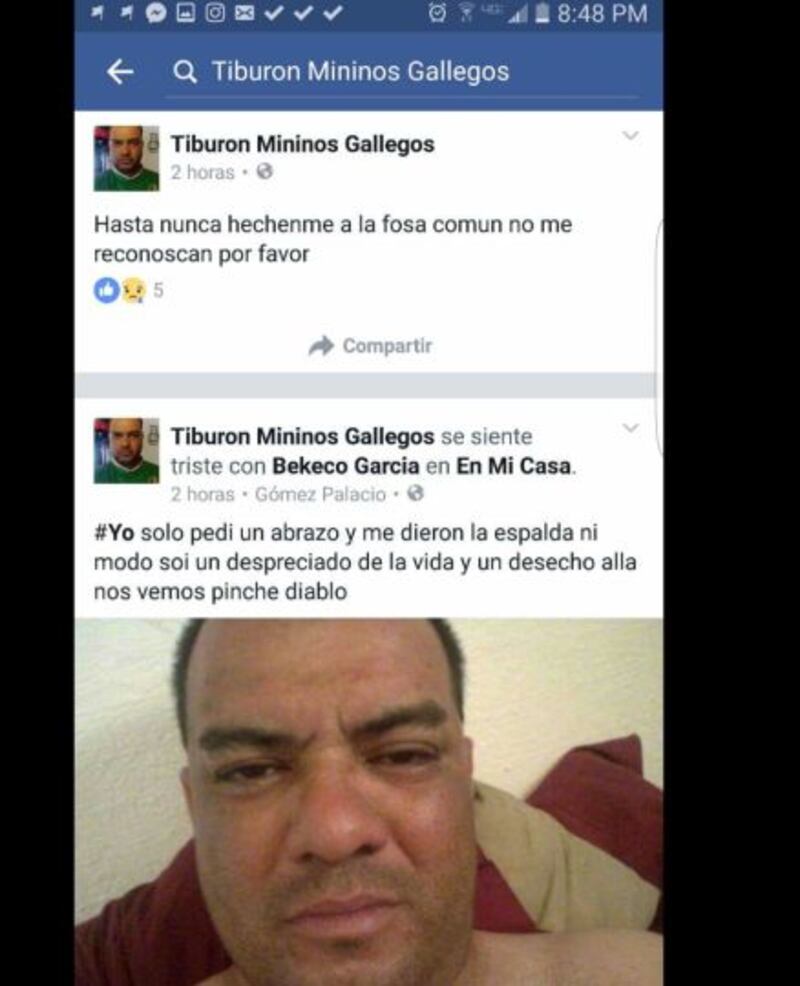The image size is (800, 986).
Task: Open Tiburon Mininos Gallegos name in first post
Action: [x=303, y=144]
